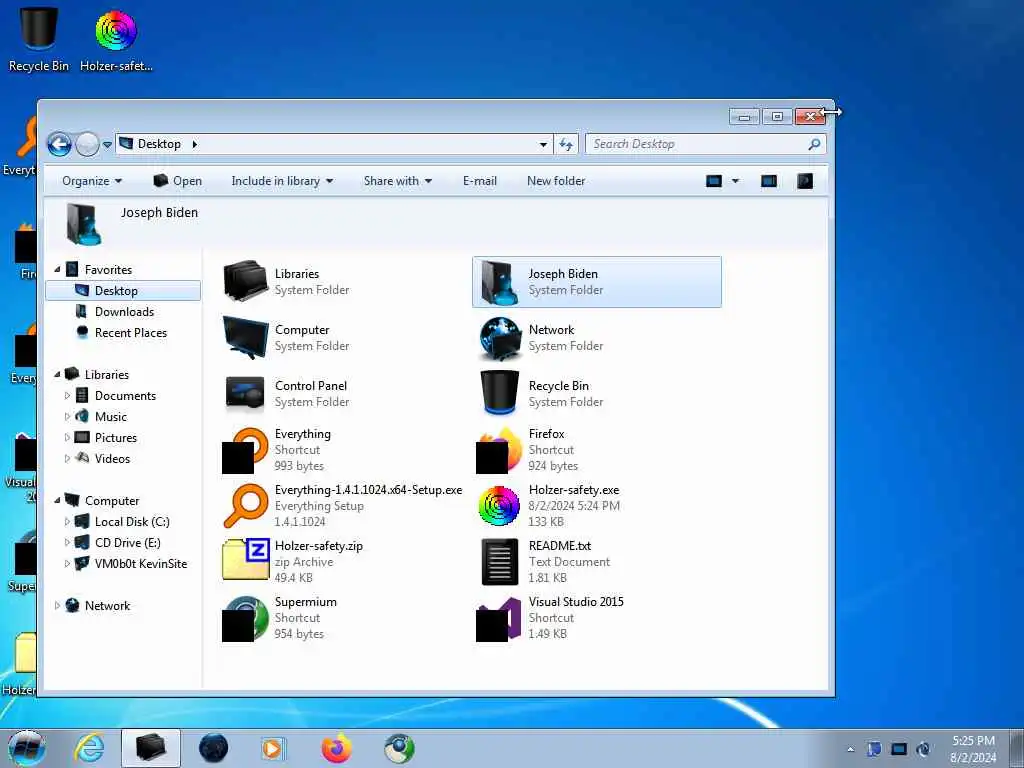Click the E-mail toolbar button
The height and width of the screenshot is (768, 1024).
click(x=480, y=181)
